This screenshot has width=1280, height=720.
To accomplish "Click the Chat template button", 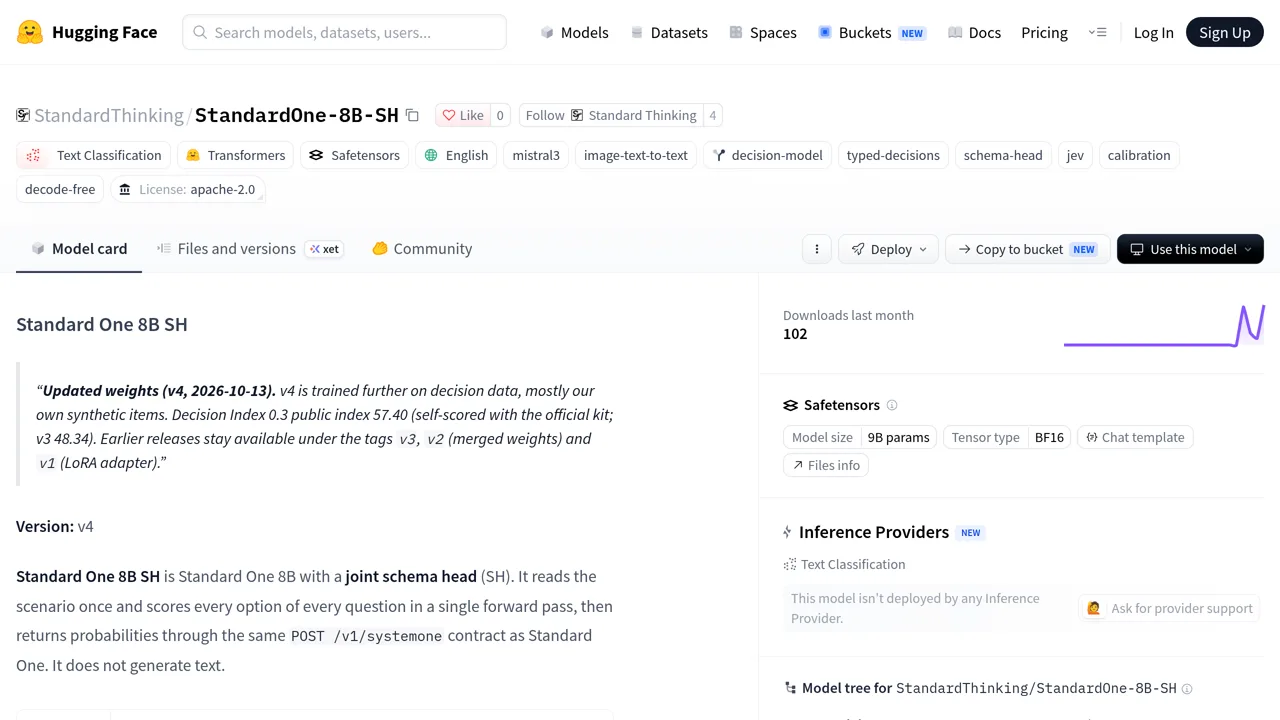I will click(x=1135, y=437).
